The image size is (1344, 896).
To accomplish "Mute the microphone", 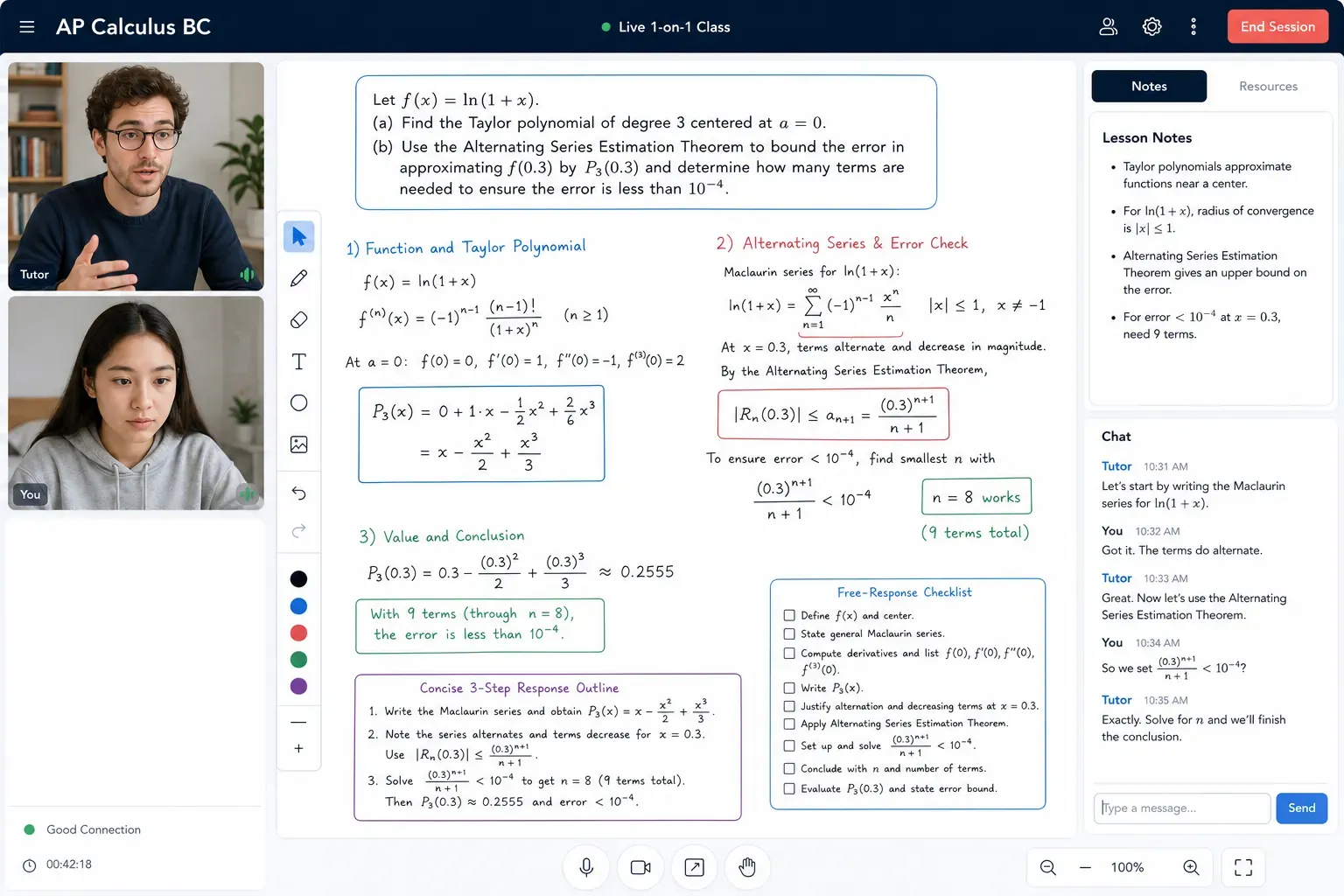I will click(x=587, y=867).
